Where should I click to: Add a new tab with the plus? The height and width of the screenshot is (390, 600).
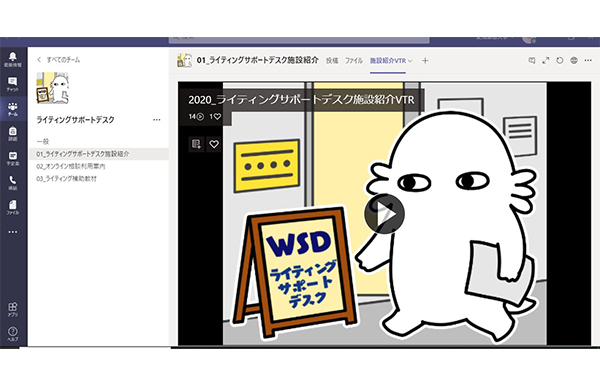tap(425, 60)
